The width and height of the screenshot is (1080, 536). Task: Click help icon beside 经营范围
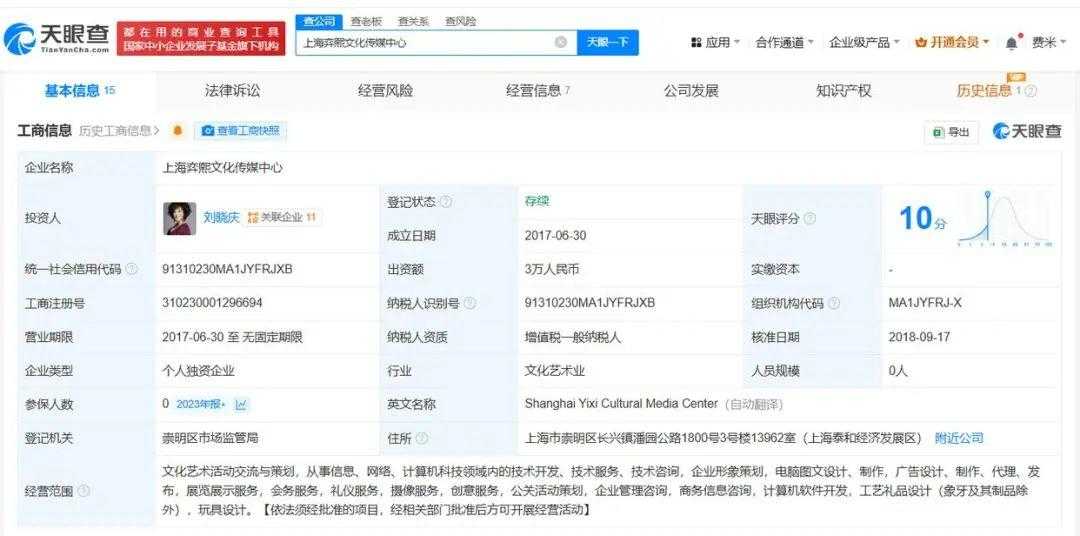pos(83,490)
